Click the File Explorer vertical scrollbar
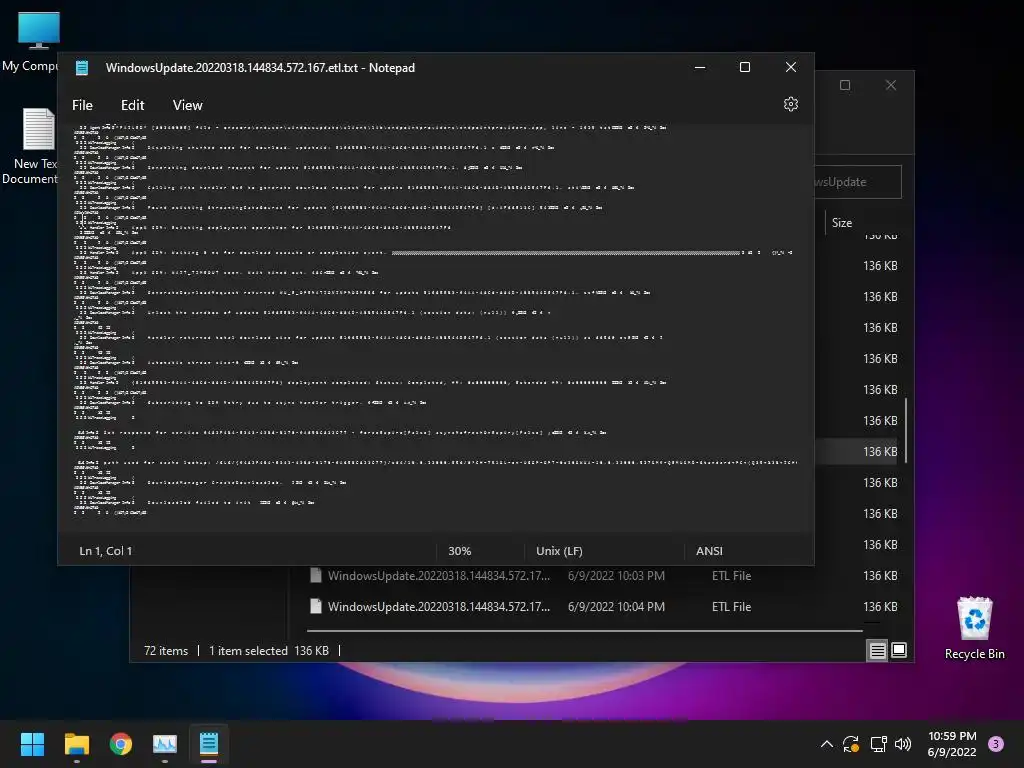1024x768 pixels. pos(906,430)
